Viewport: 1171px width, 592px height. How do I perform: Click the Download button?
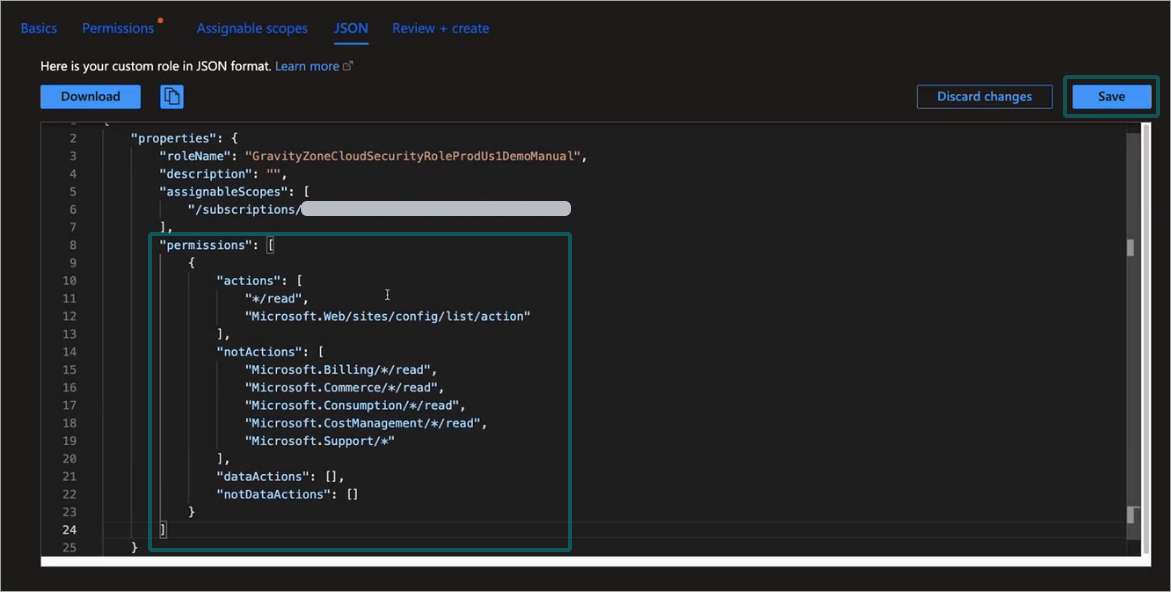[90, 97]
